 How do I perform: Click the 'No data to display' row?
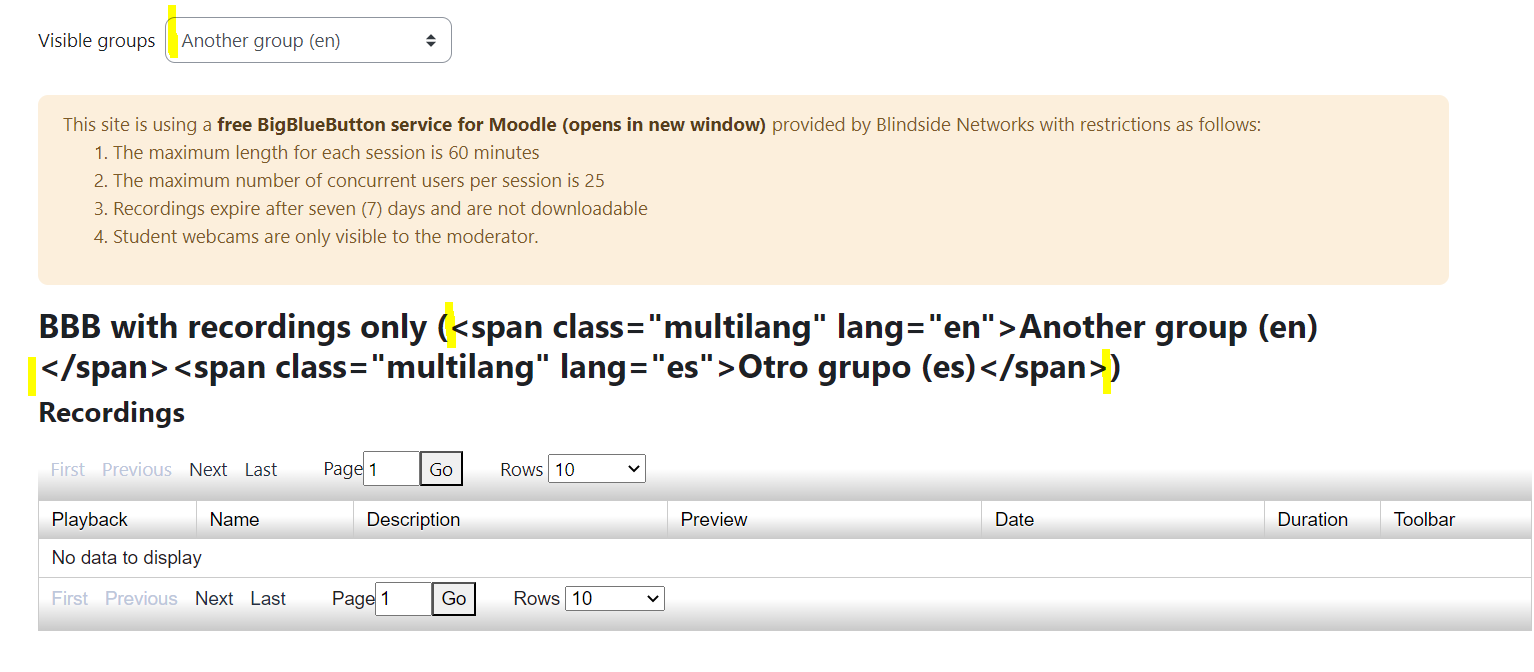click(x=785, y=558)
